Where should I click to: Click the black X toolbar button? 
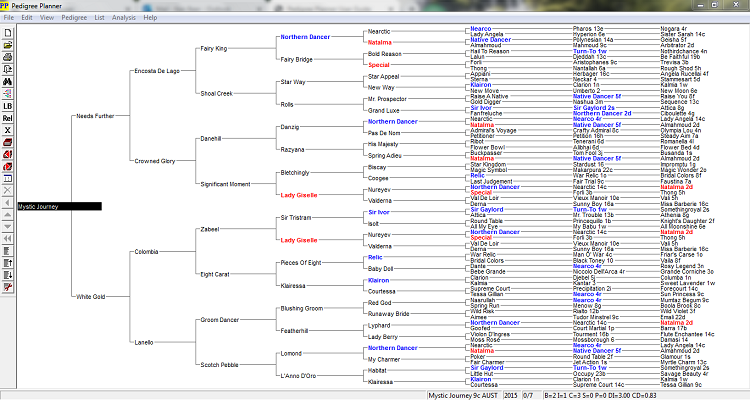(x=7, y=130)
